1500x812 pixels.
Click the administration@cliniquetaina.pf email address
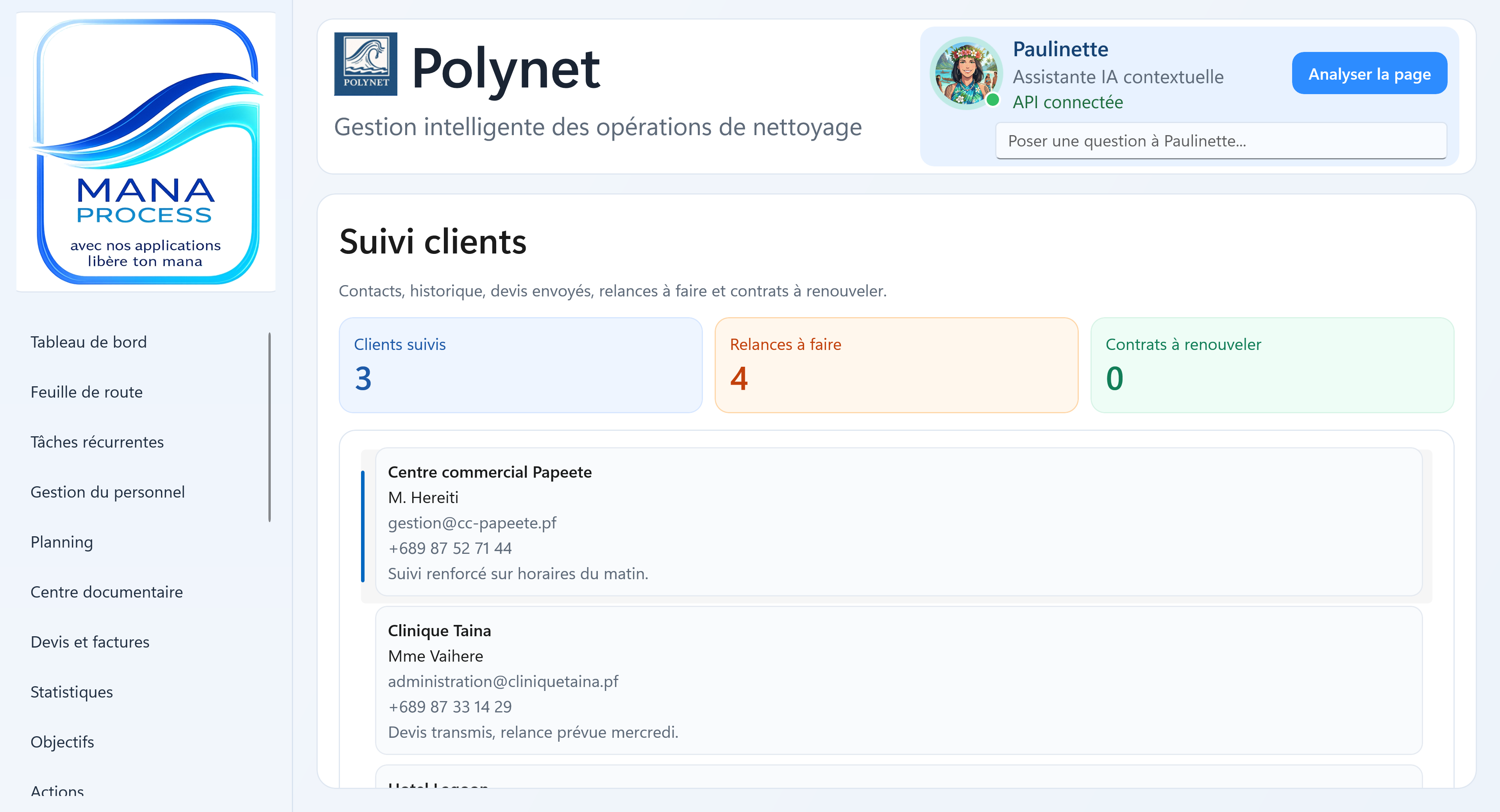502,682
